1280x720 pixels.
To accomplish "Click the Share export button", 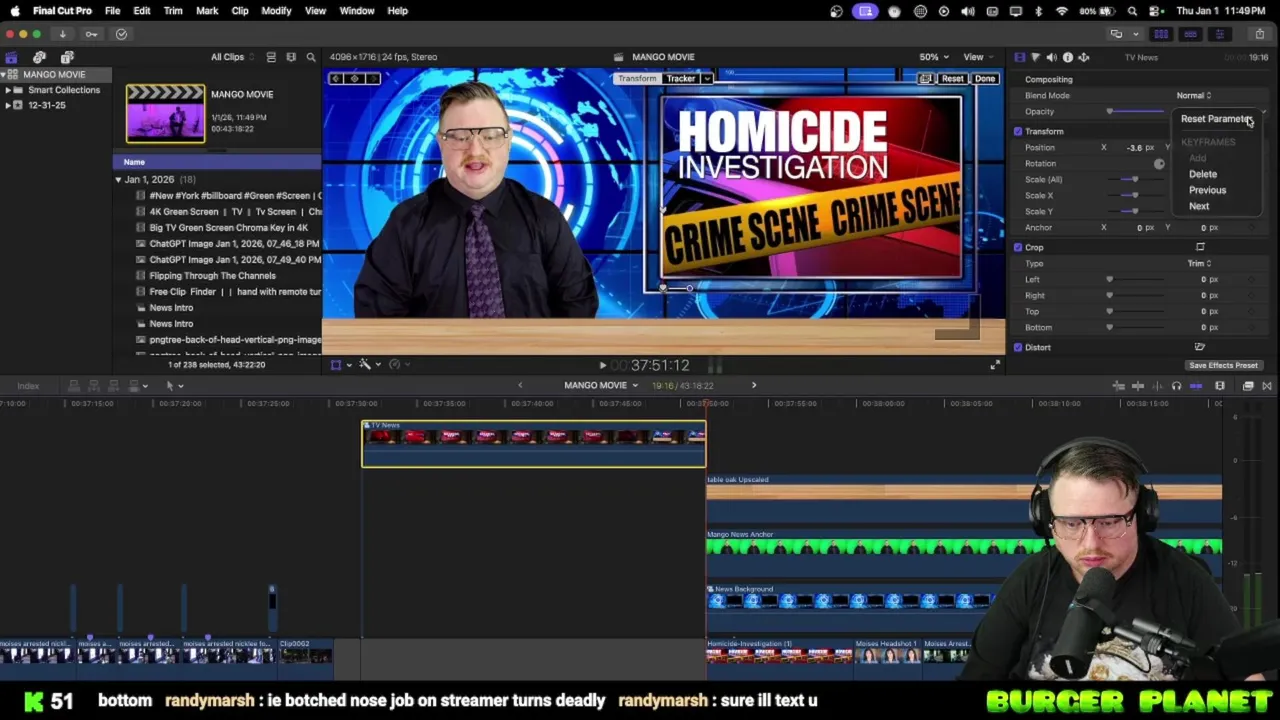I will (x=1260, y=34).
